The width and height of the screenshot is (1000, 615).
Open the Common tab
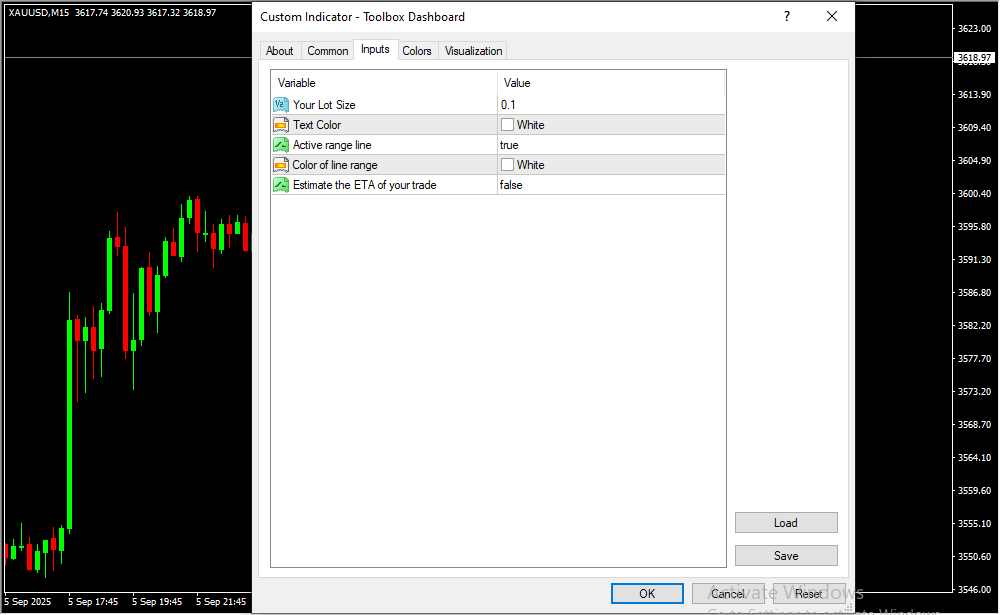[328, 51]
